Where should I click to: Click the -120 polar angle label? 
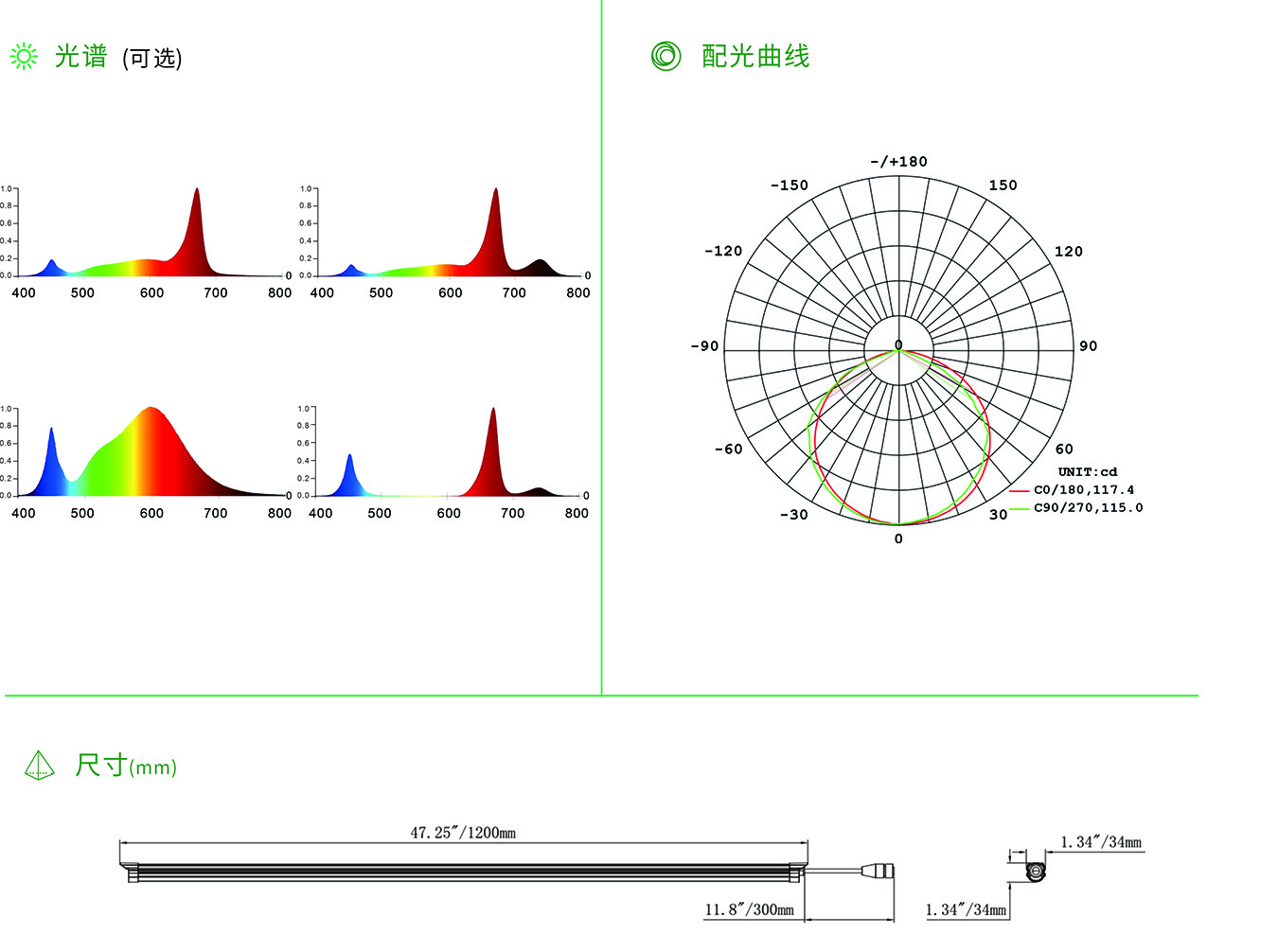[723, 251]
